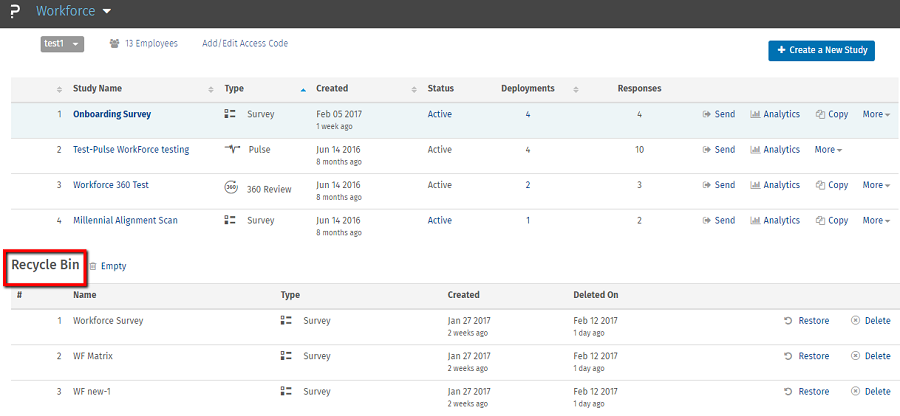The image size is (900, 416).
Task: Open the Onboarding Survey study link
Action: 112,115
